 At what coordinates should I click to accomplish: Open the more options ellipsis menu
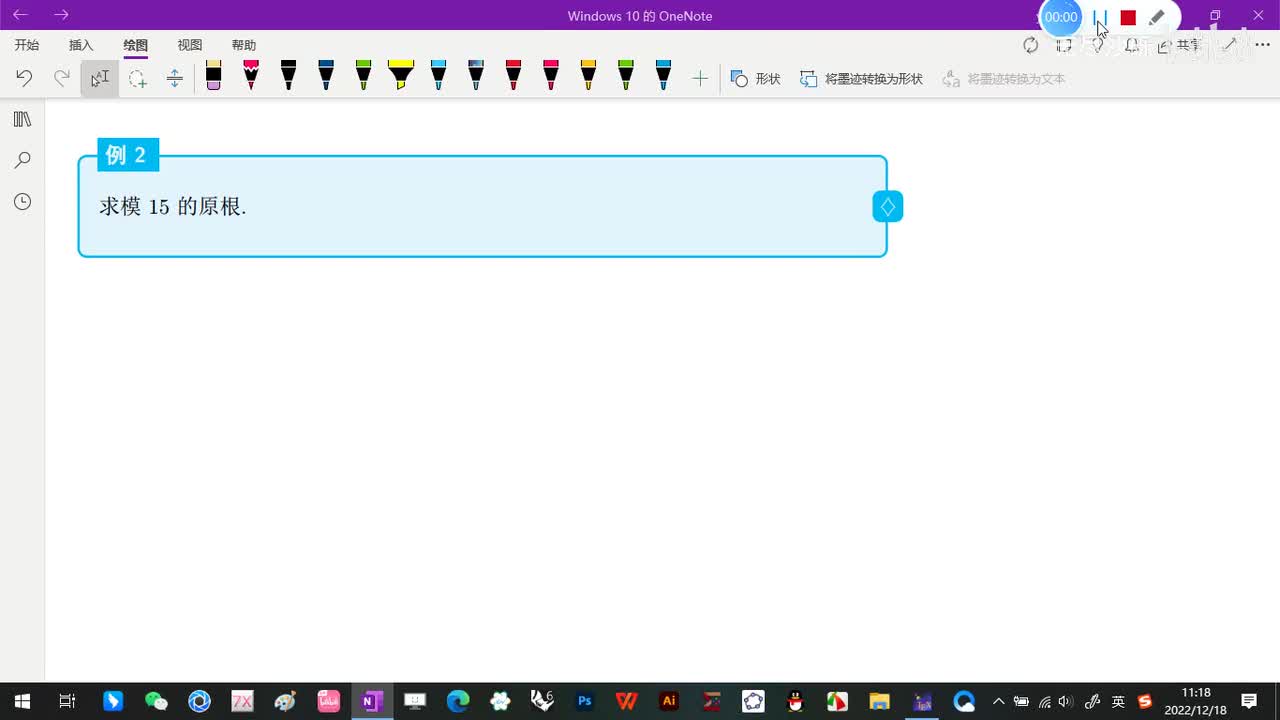point(1262,45)
